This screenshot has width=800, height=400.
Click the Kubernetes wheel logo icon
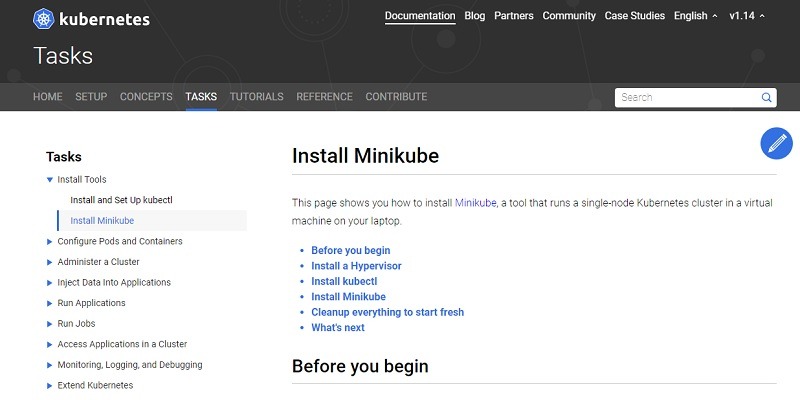(44, 19)
